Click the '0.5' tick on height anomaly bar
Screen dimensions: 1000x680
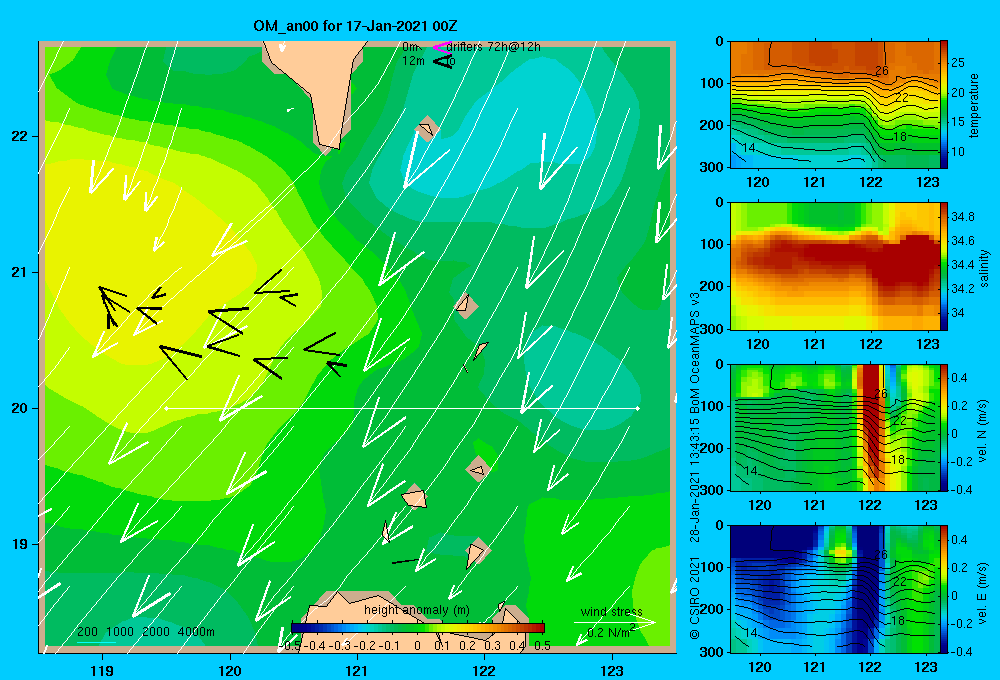click(542, 646)
